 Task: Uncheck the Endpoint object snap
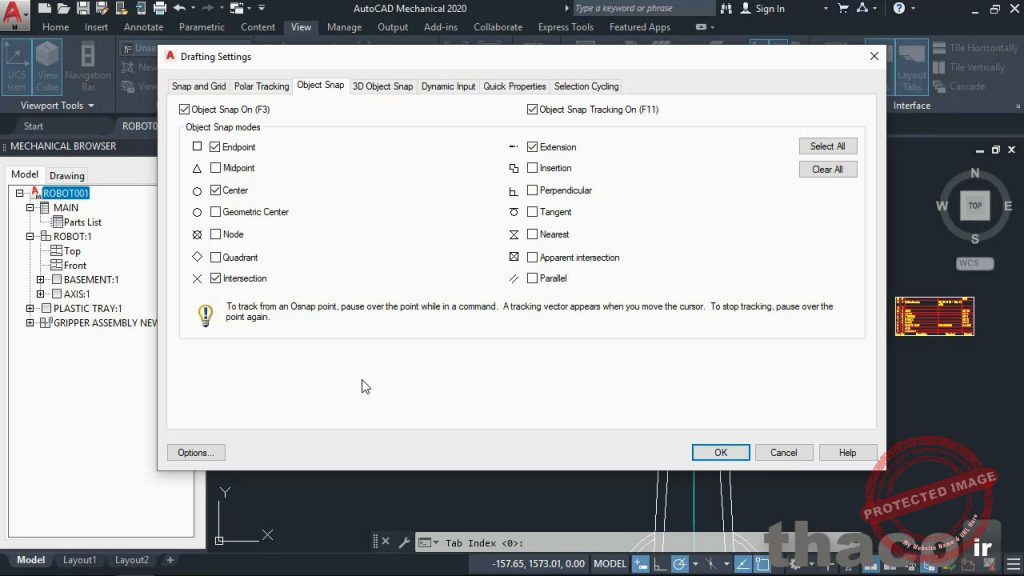[x=216, y=146]
